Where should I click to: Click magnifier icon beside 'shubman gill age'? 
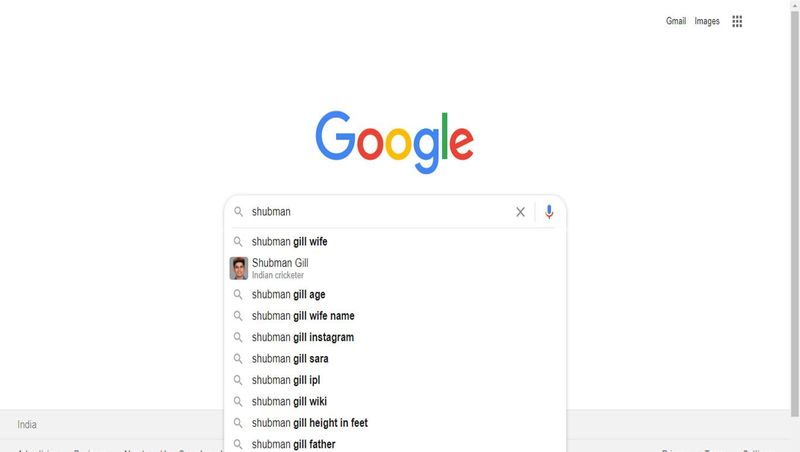[x=238, y=294]
